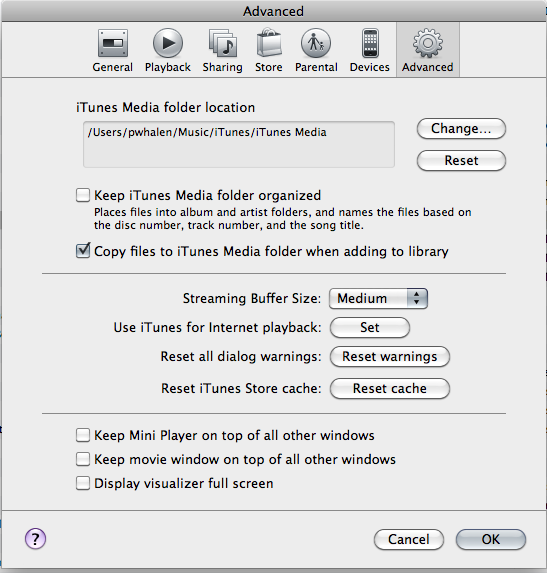The width and height of the screenshot is (547, 573).
Task: Click the Reset warnings button
Action: click(x=390, y=356)
